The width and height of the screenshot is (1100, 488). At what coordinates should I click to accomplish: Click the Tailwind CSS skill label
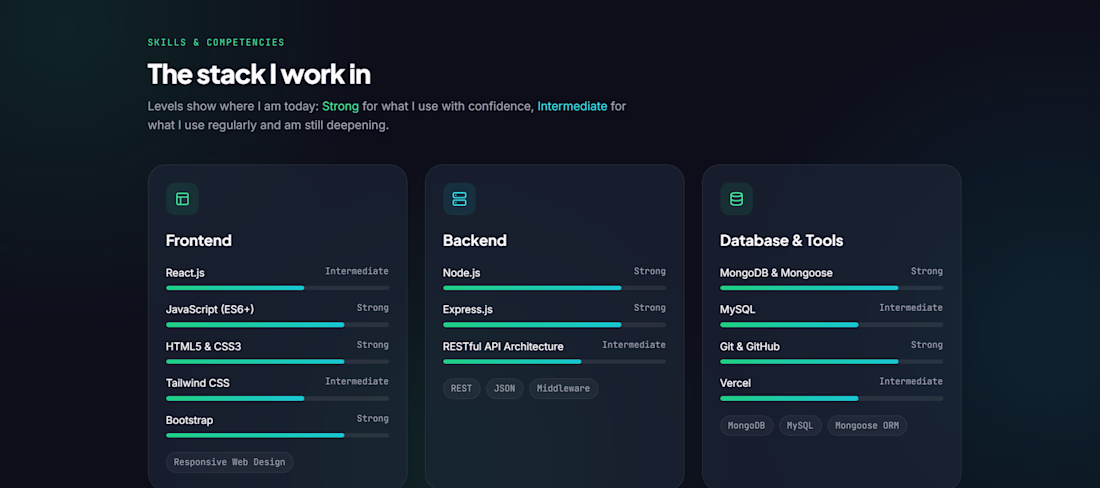coord(198,384)
